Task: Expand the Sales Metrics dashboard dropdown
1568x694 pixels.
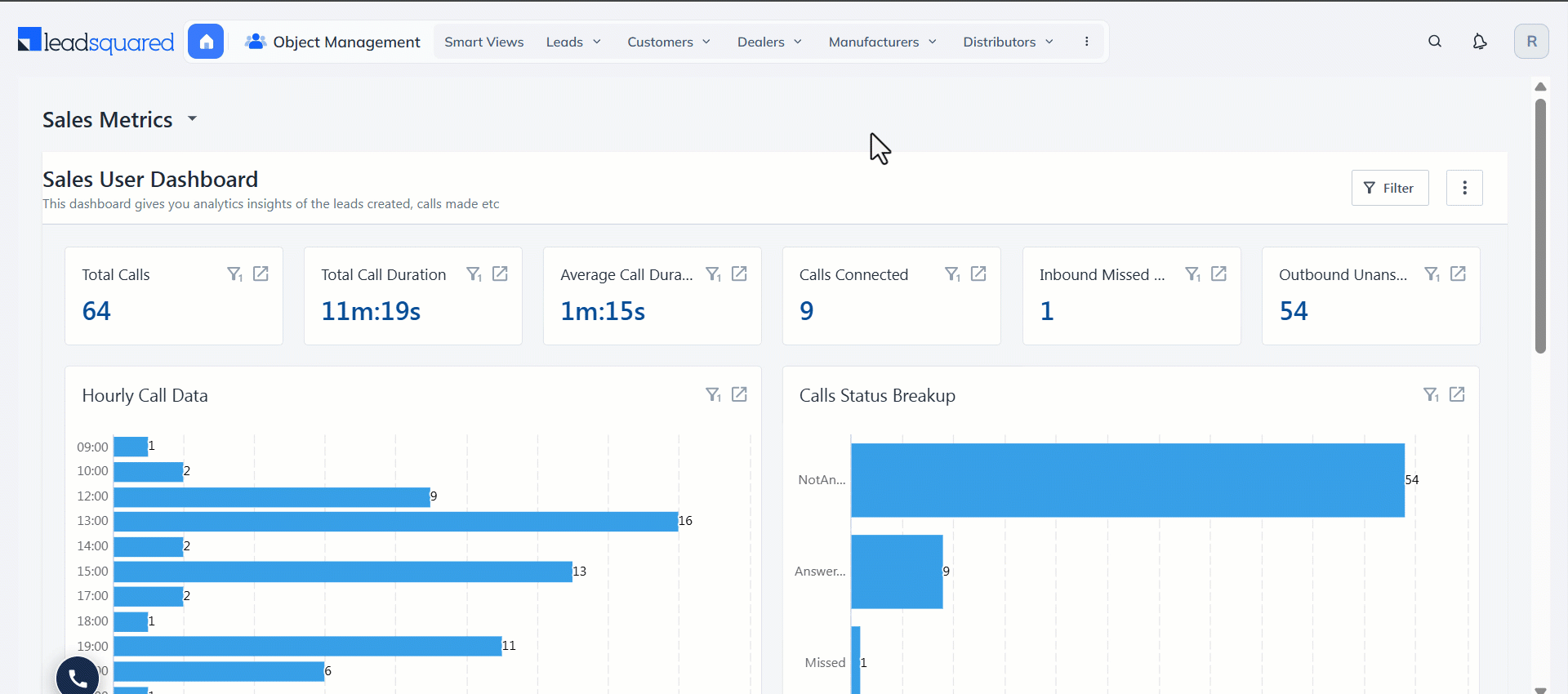Action: click(x=193, y=119)
